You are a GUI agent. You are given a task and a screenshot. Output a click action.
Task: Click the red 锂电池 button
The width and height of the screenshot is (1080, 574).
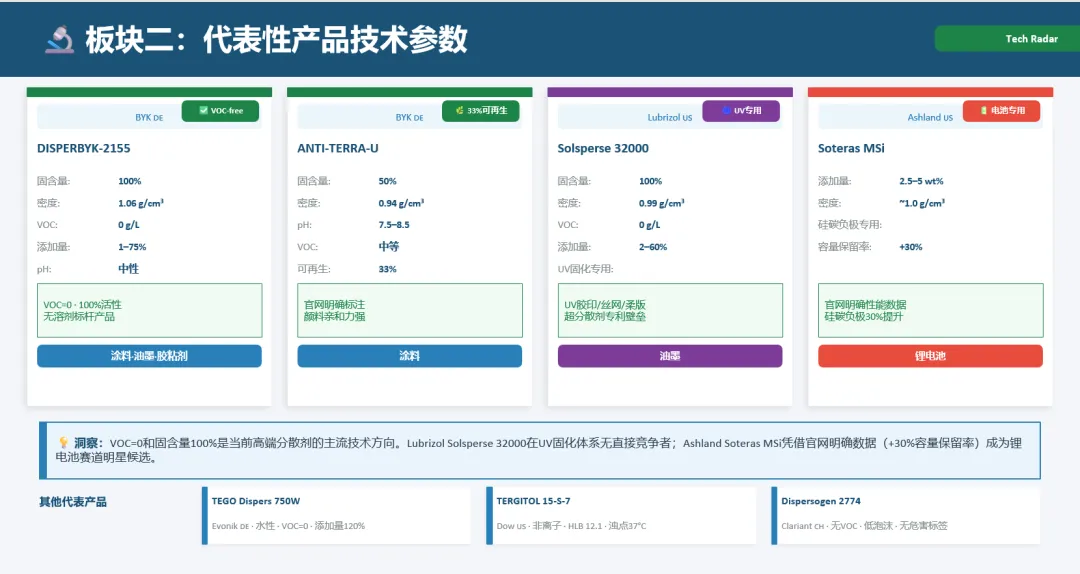[x=931, y=356]
